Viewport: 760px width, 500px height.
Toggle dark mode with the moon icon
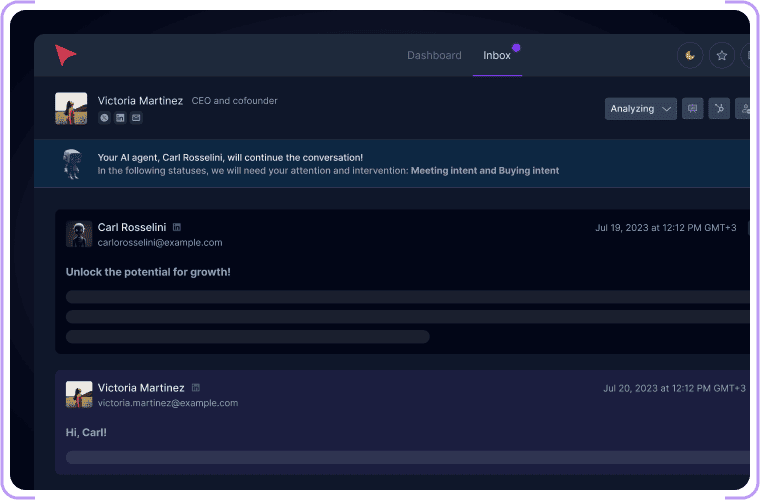690,56
